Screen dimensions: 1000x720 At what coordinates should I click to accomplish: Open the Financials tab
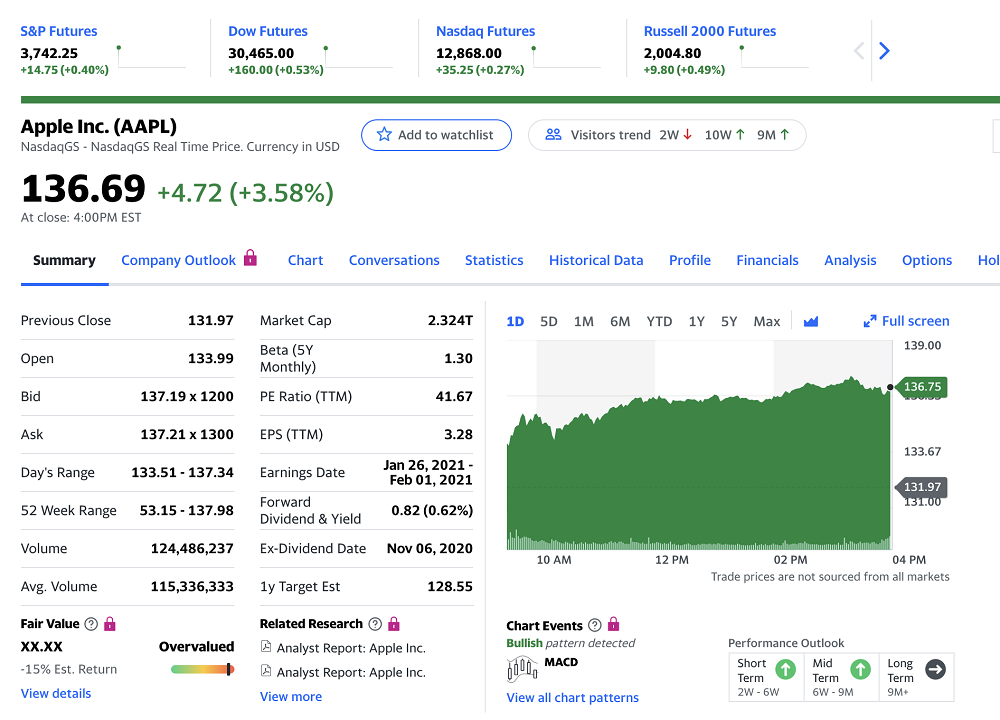[767, 260]
